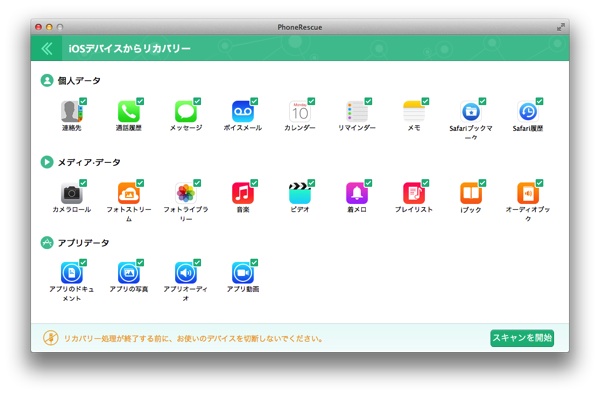Image resolution: width=600 pixels, height=395 pixels.
Task: Select the Contacts (連絡先) icon
Action: (71, 111)
